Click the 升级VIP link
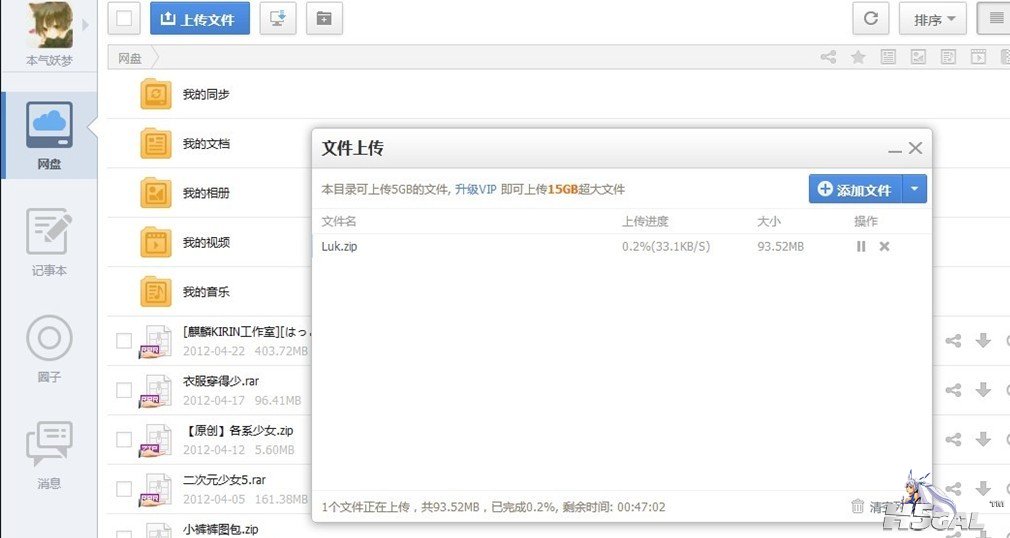 point(475,189)
